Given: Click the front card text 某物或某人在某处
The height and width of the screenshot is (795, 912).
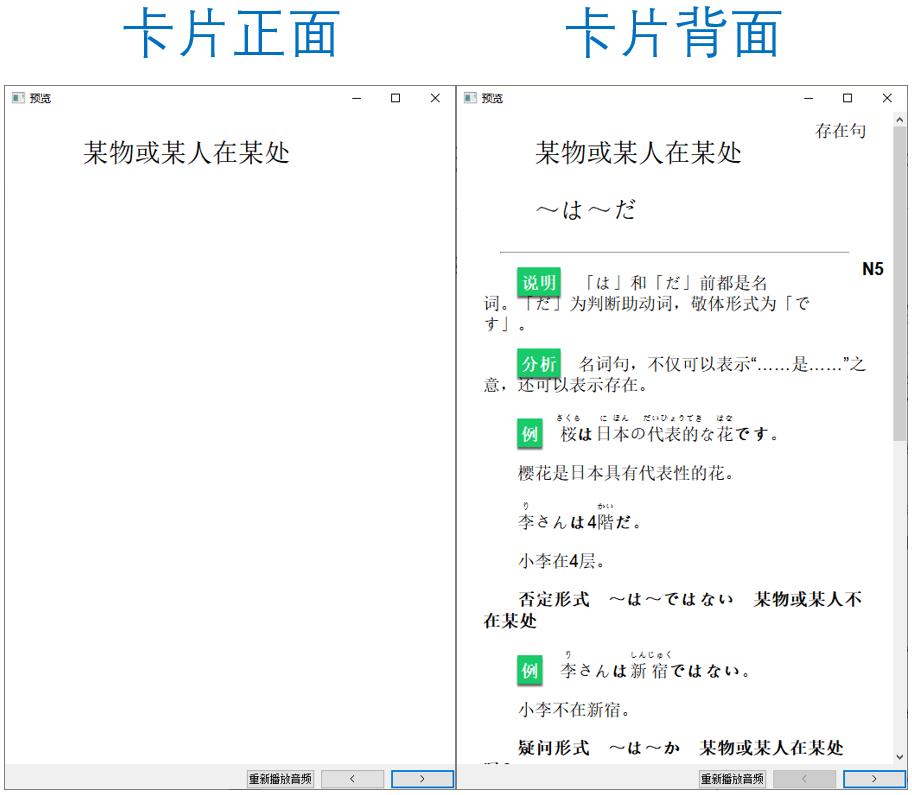Looking at the screenshot, I should pos(186,153).
